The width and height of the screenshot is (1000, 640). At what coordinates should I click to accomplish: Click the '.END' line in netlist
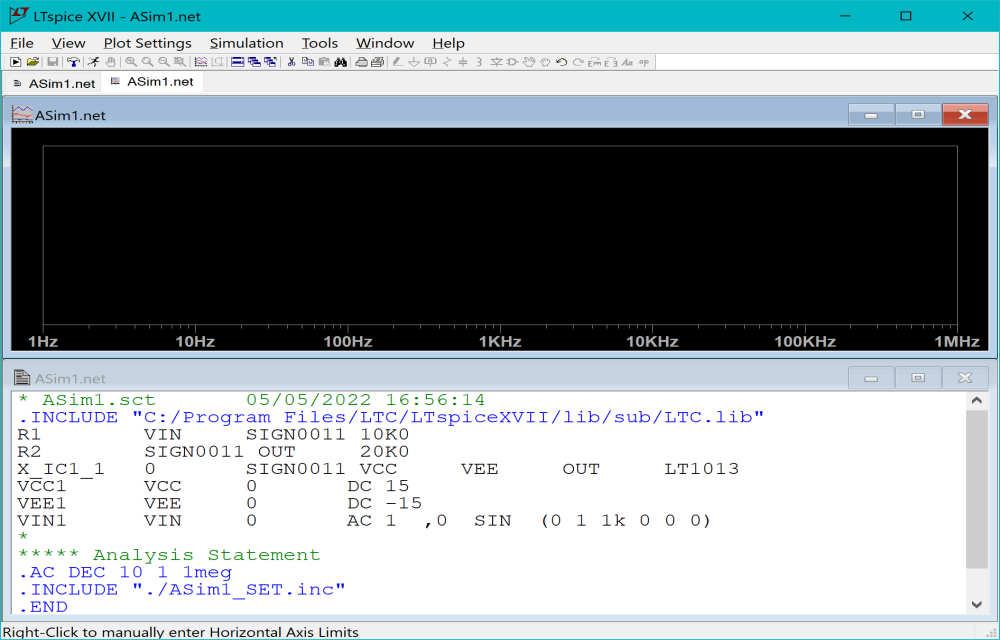(43, 607)
